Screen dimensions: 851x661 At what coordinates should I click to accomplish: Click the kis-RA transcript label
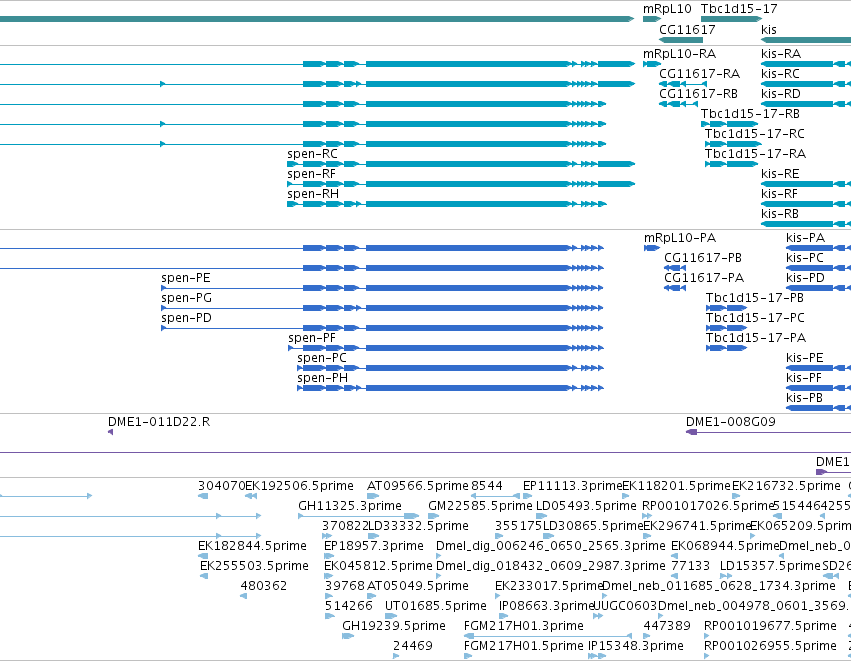point(781,54)
